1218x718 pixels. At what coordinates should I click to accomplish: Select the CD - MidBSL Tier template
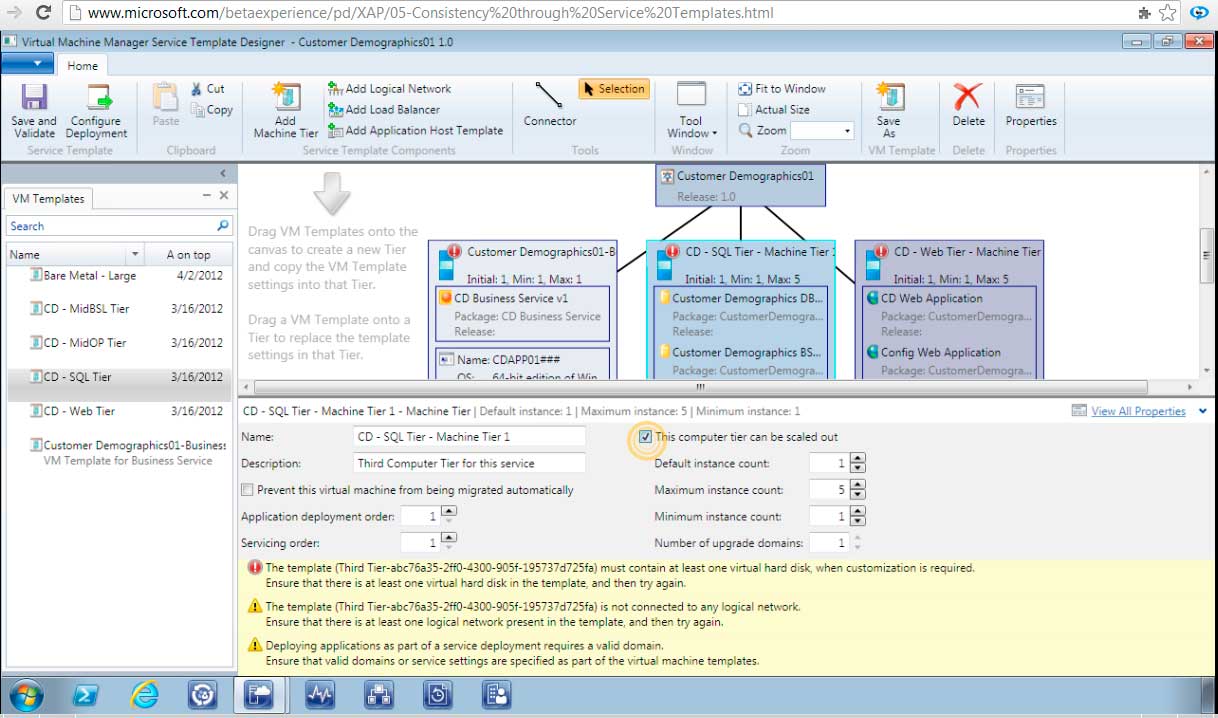[x=119, y=310]
